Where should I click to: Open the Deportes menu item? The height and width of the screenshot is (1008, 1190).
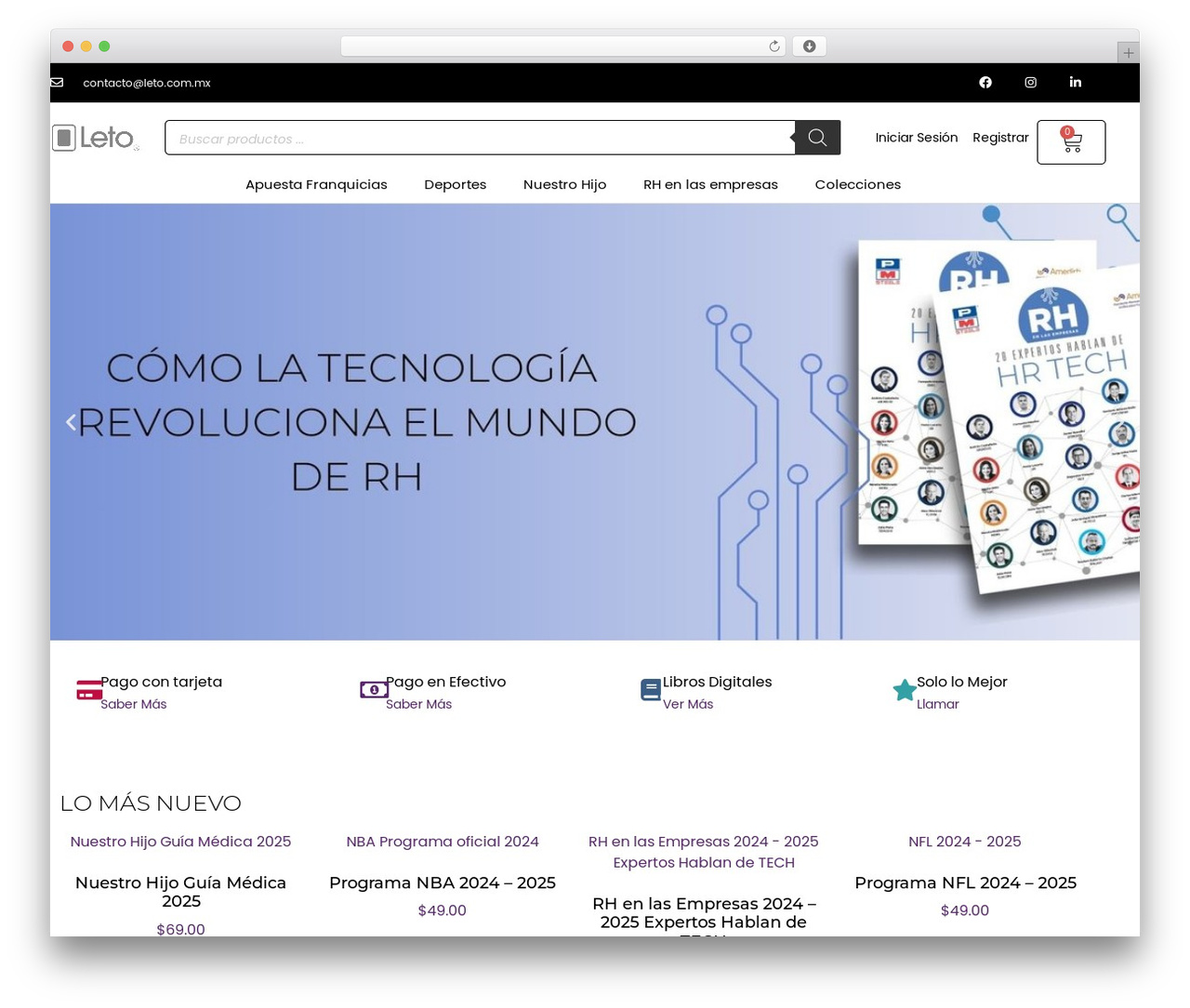[456, 184]
